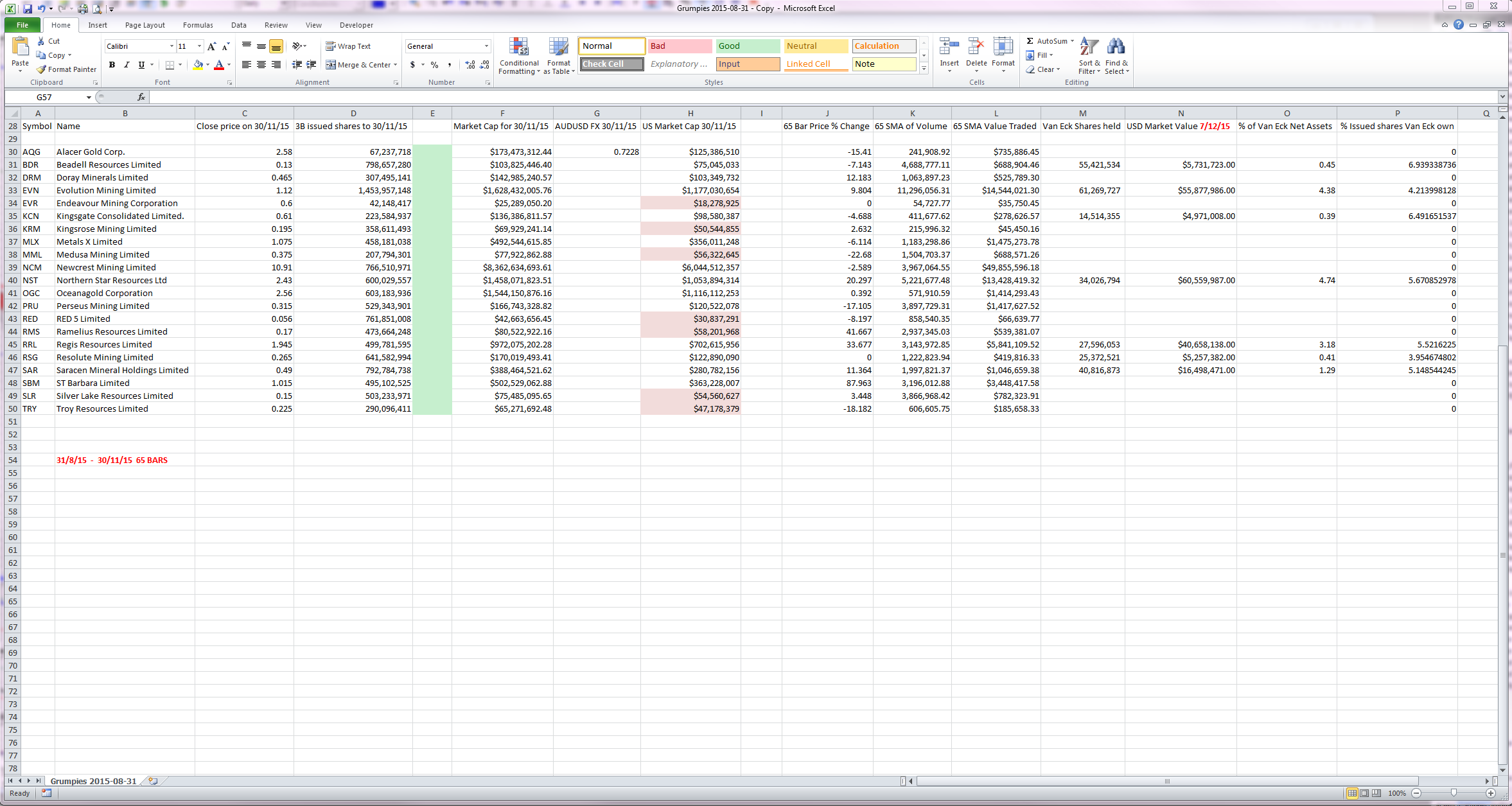This screenshot has width=1512, height=806.
Task: Apply the Check Cell style
Action: (611, 64)
